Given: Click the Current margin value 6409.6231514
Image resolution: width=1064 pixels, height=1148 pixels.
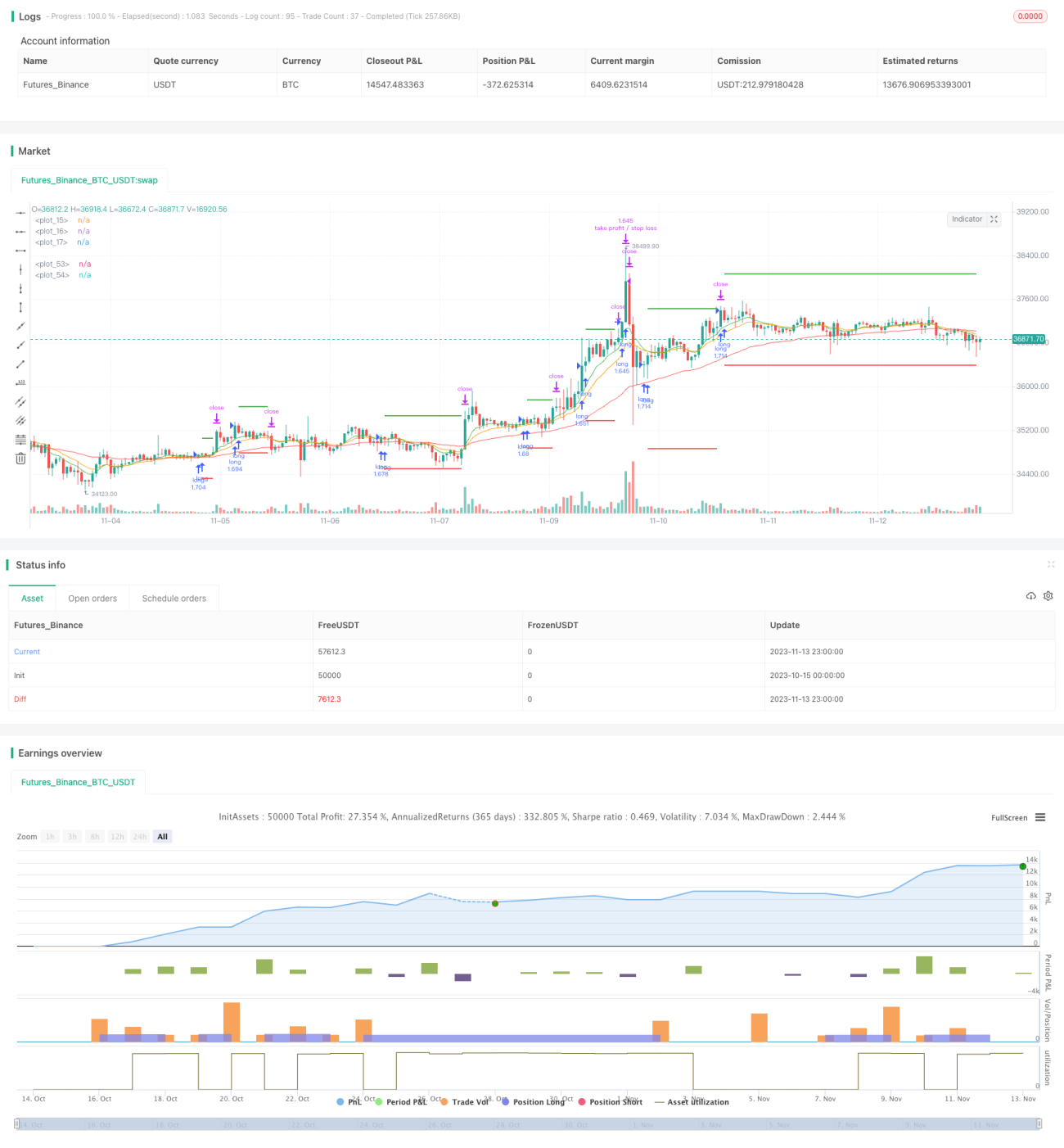Looking at the screenshot, I should [619, 84].
